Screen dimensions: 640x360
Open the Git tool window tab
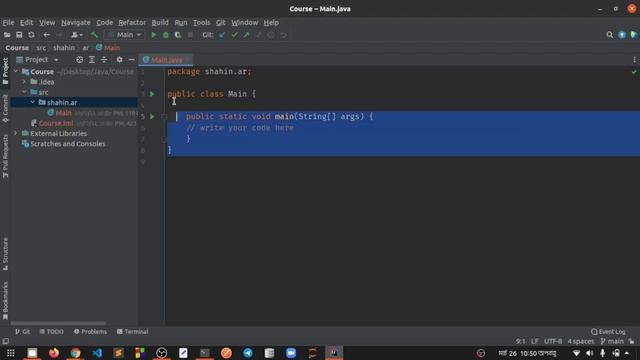click(22, 332)
